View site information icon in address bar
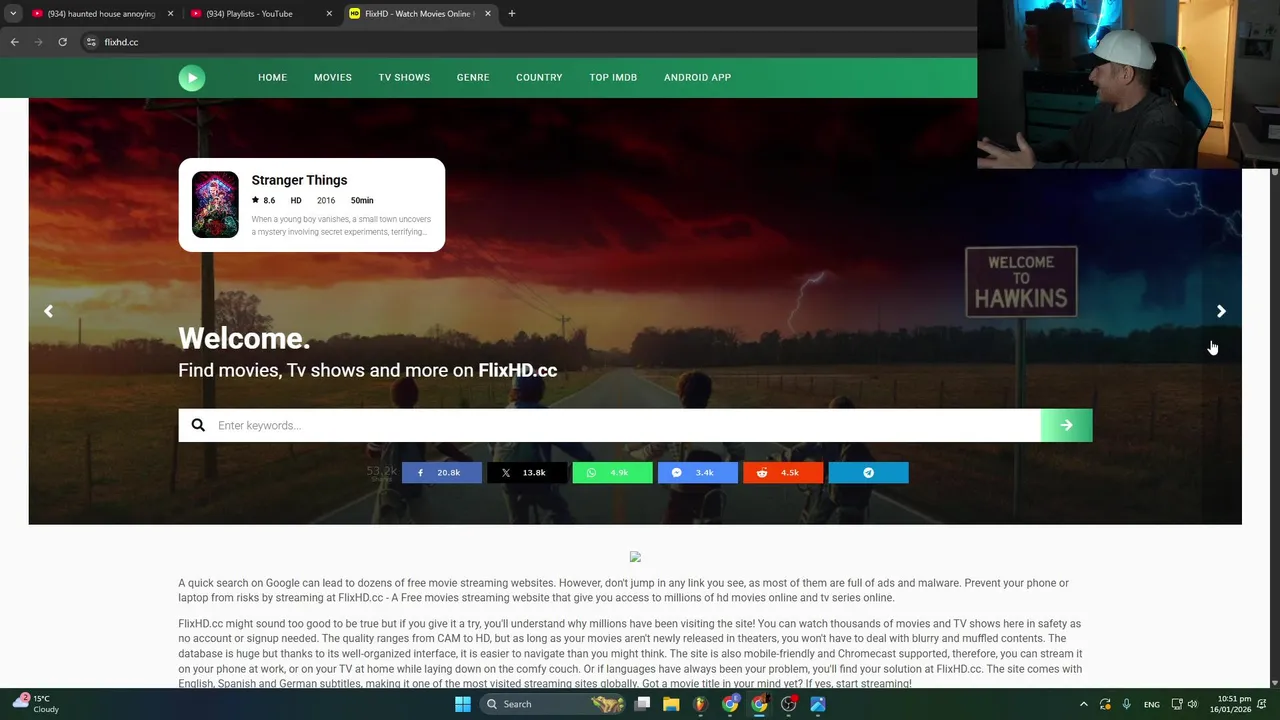The width and height of the screenshot is (1280, 720). pos(91,42)
